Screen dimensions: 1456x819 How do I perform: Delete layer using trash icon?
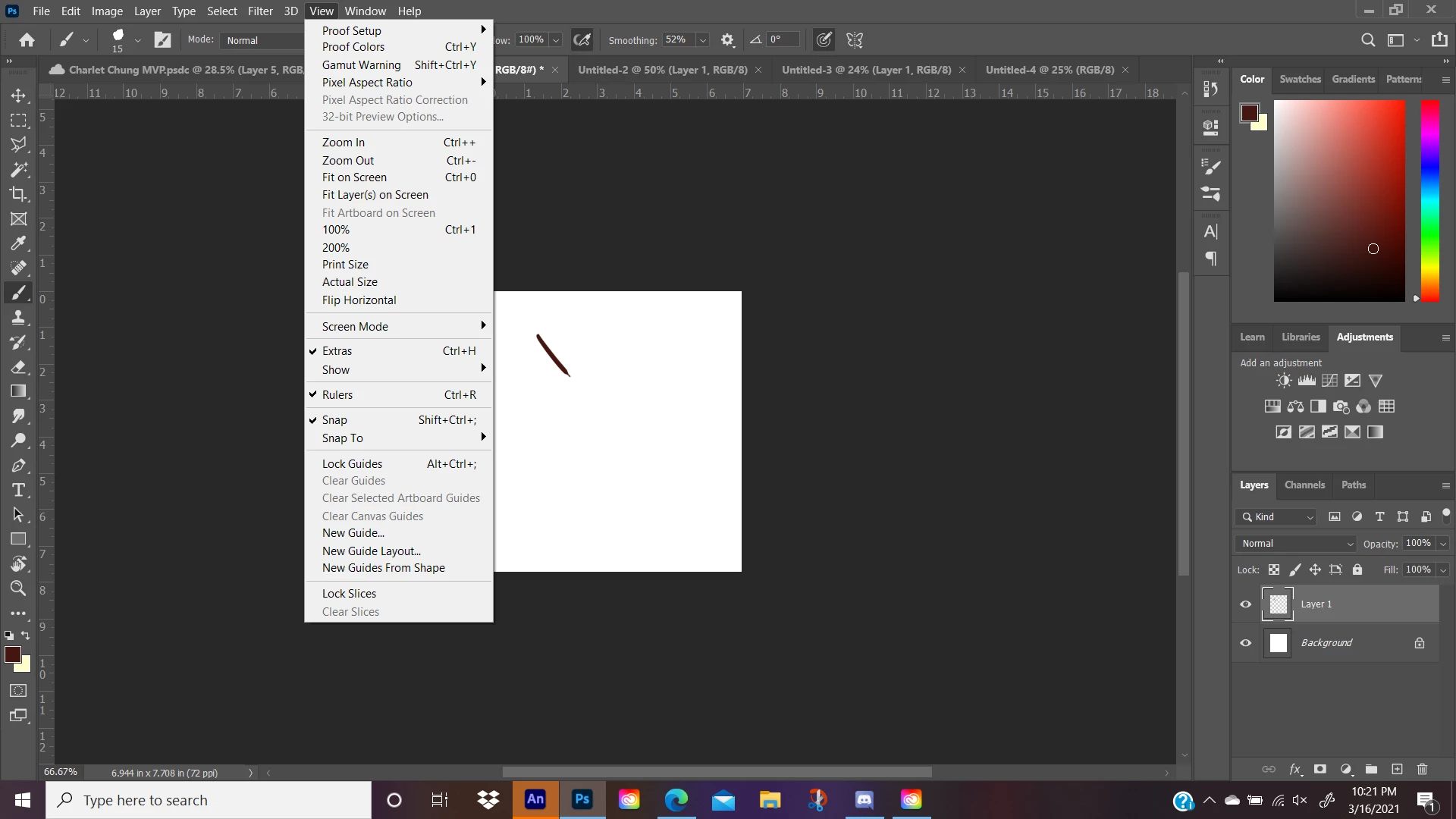point(1422,769)
